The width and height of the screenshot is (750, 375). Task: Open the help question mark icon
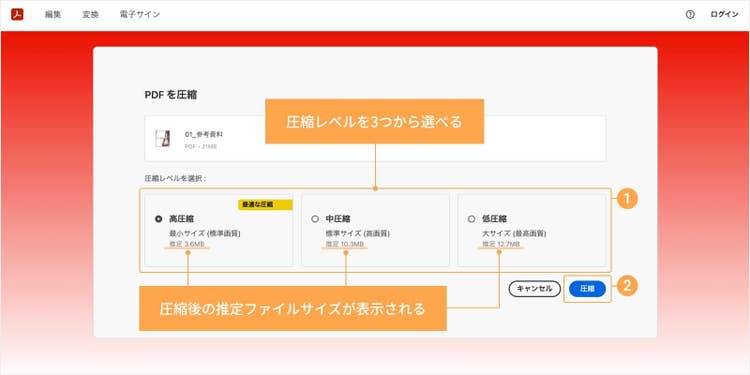pyautogui.click(x=690, y=14)
